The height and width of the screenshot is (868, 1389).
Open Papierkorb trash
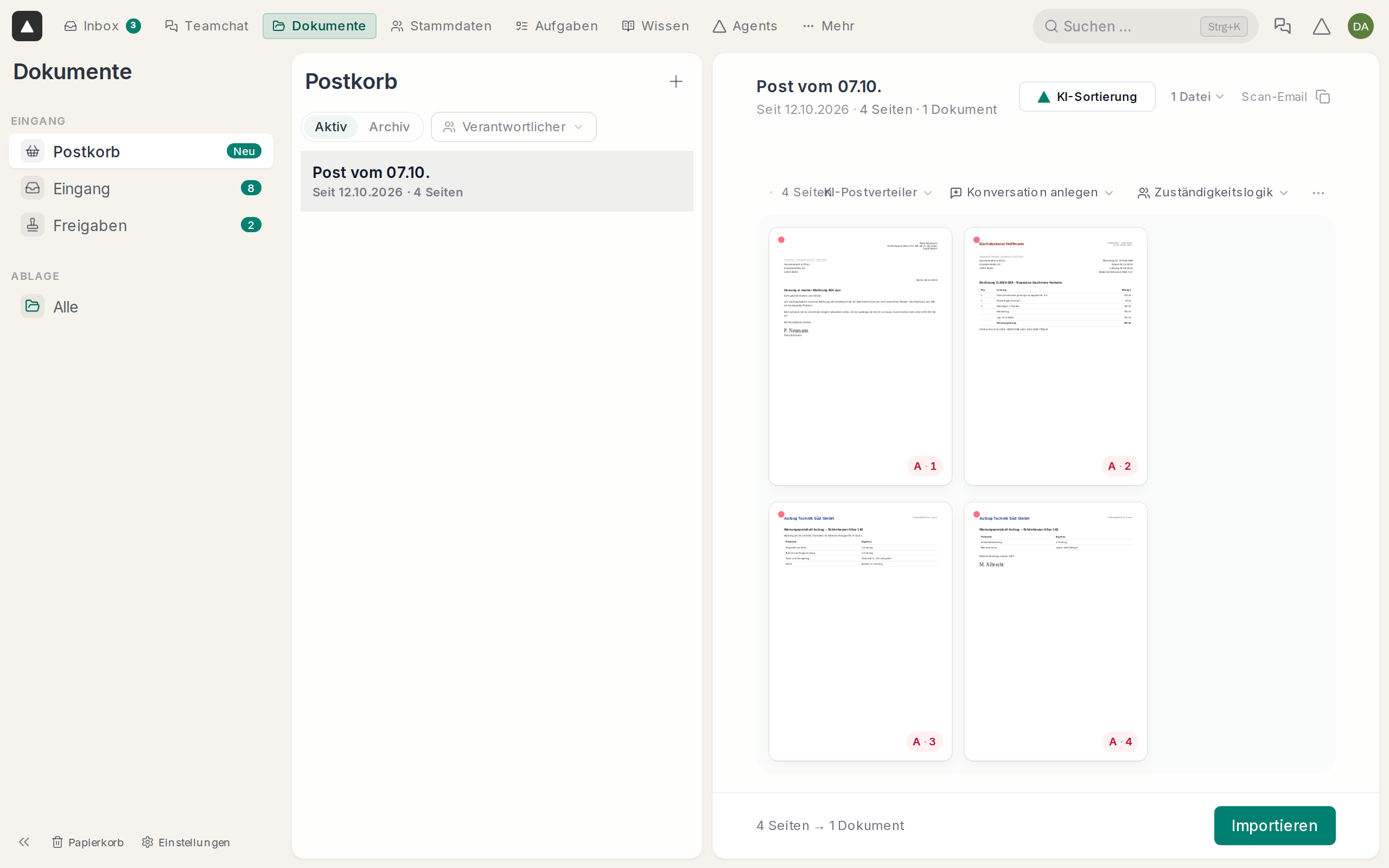(x=88, y=842)
